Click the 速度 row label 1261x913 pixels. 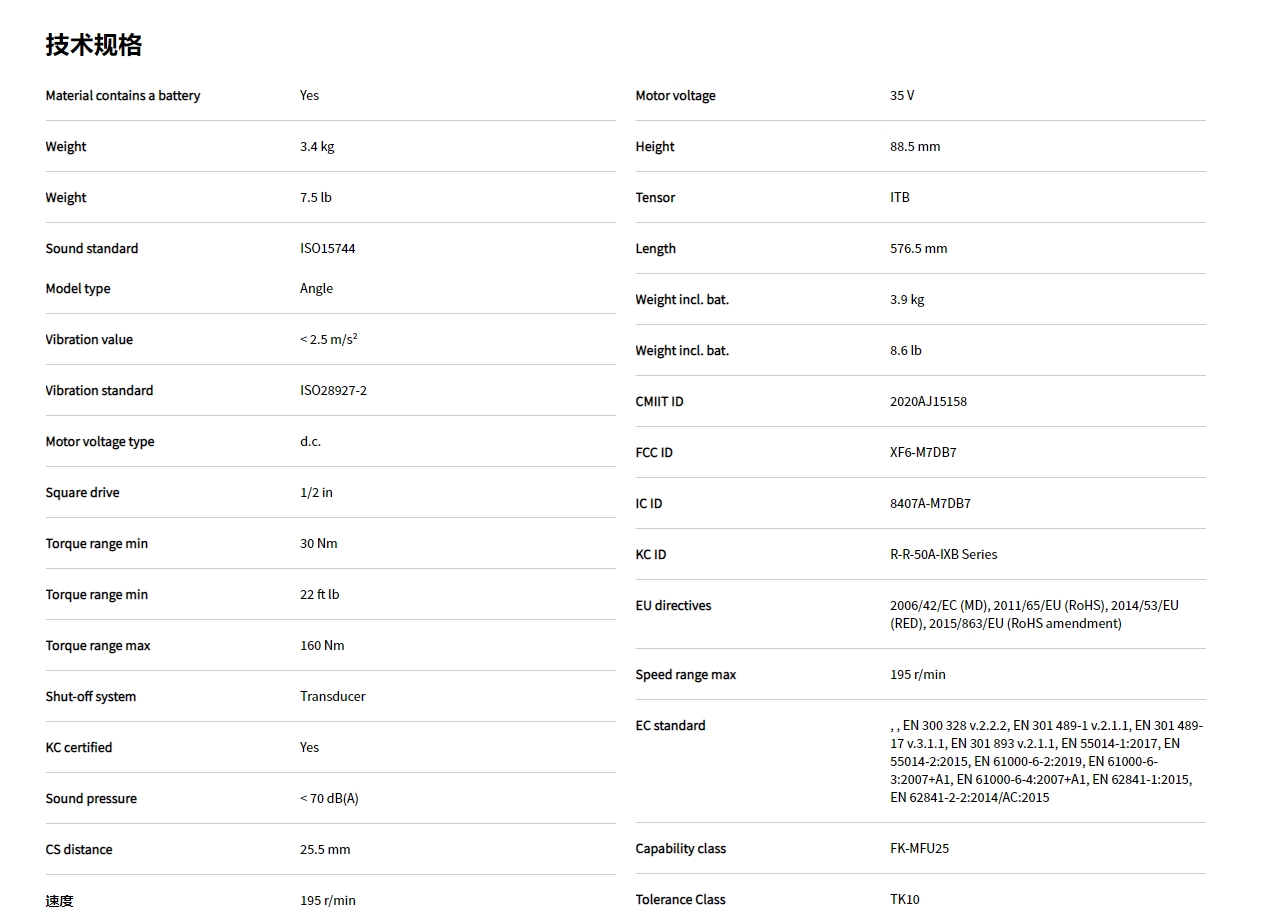[59, 901]
